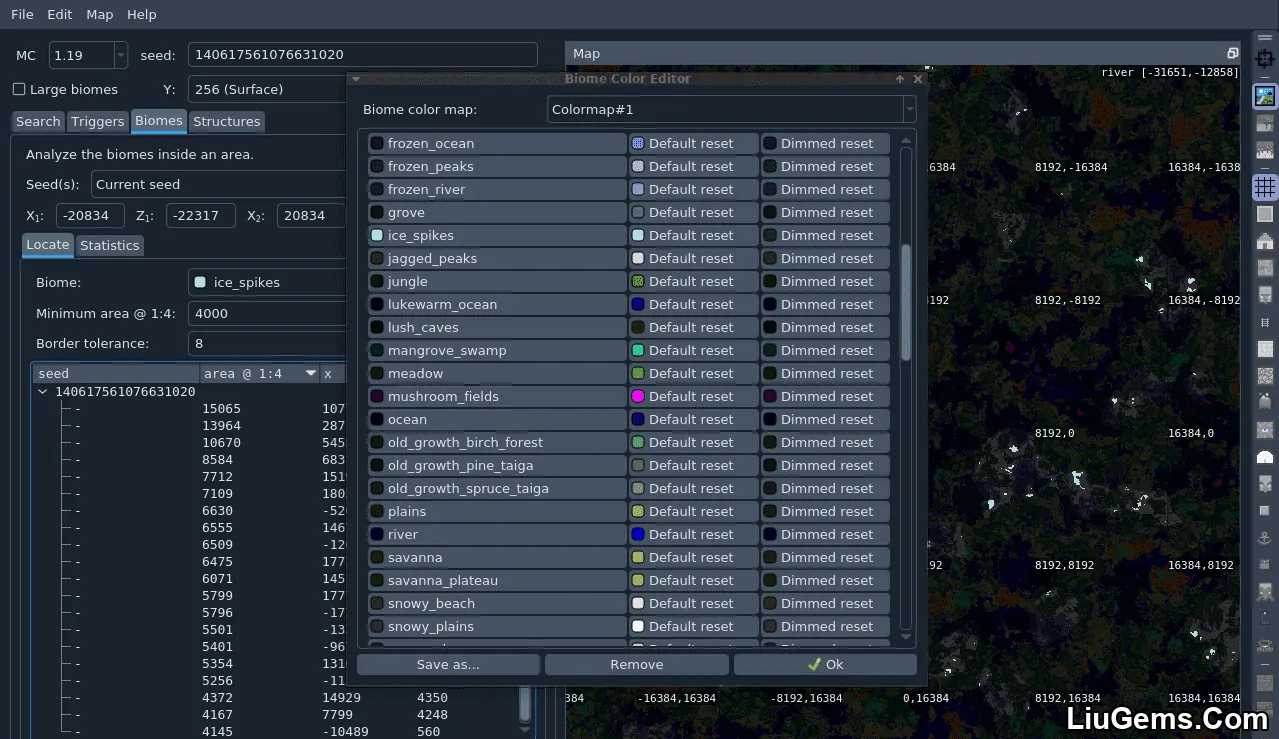Click the Border tolerance field showing 8

(x=266, y=343)
